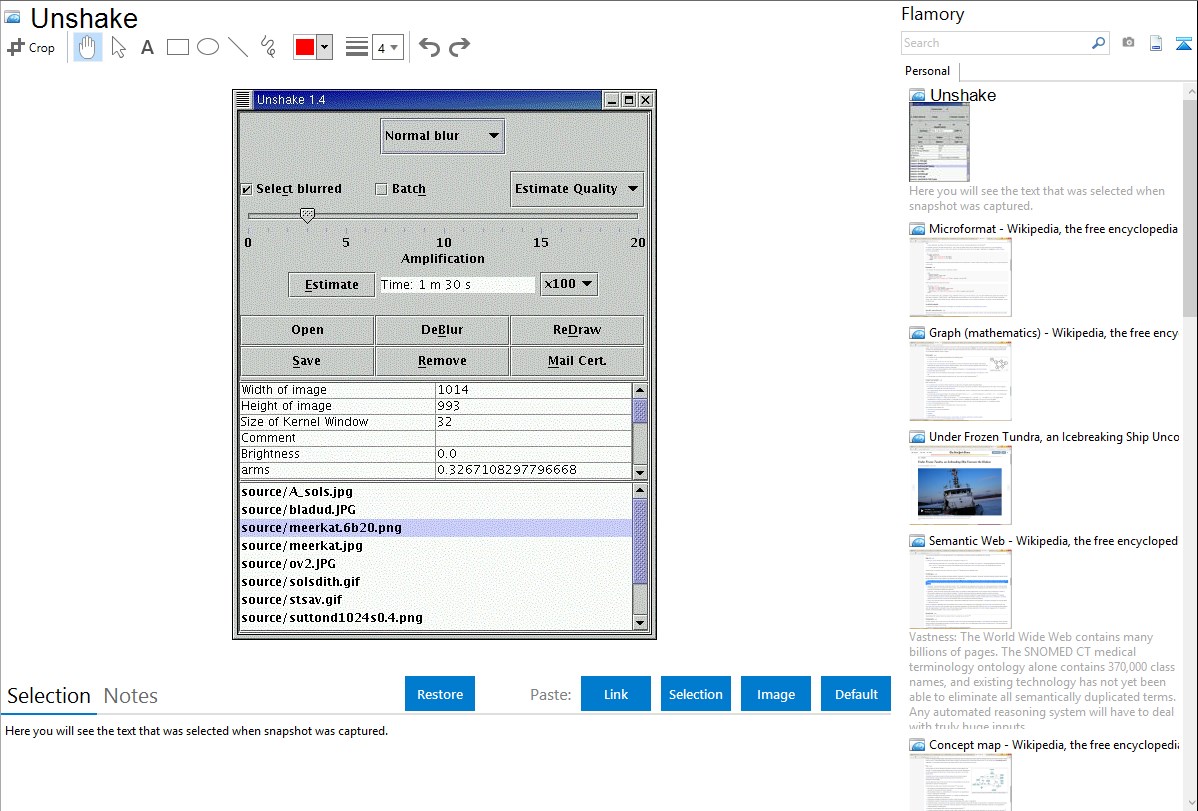The image size is (1198, 811).
Task: Undo the last annotation
Action: click(x=429, y=47)
